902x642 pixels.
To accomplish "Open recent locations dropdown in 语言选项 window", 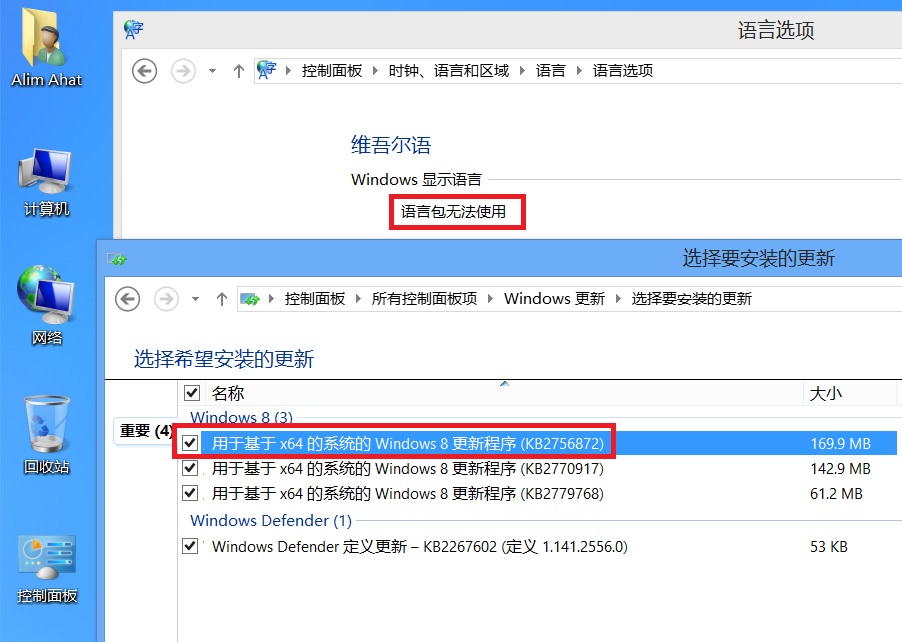I will click(212, 71).
